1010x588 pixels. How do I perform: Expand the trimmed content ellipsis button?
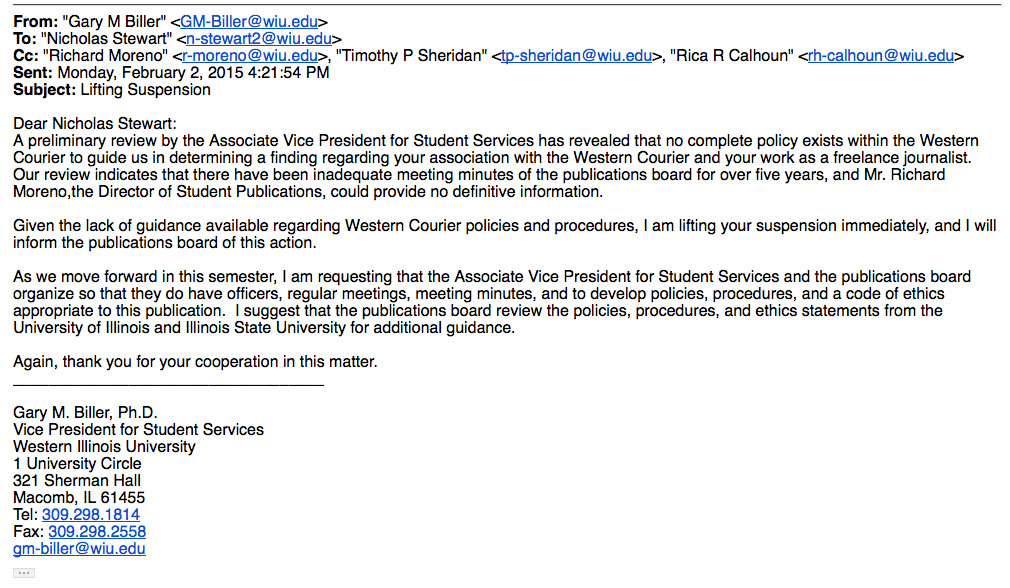tap(24, 573)
